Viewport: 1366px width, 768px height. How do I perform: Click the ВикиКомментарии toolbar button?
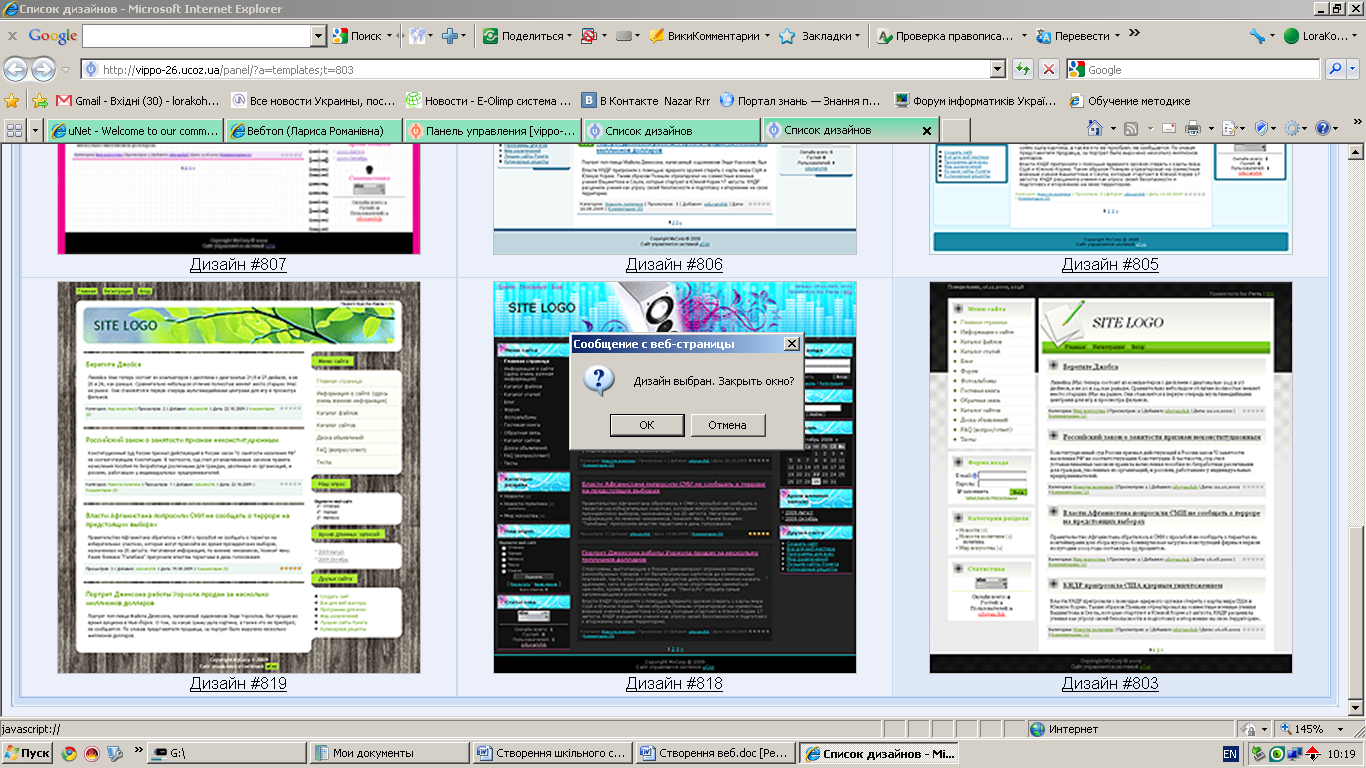pos(708,36)
